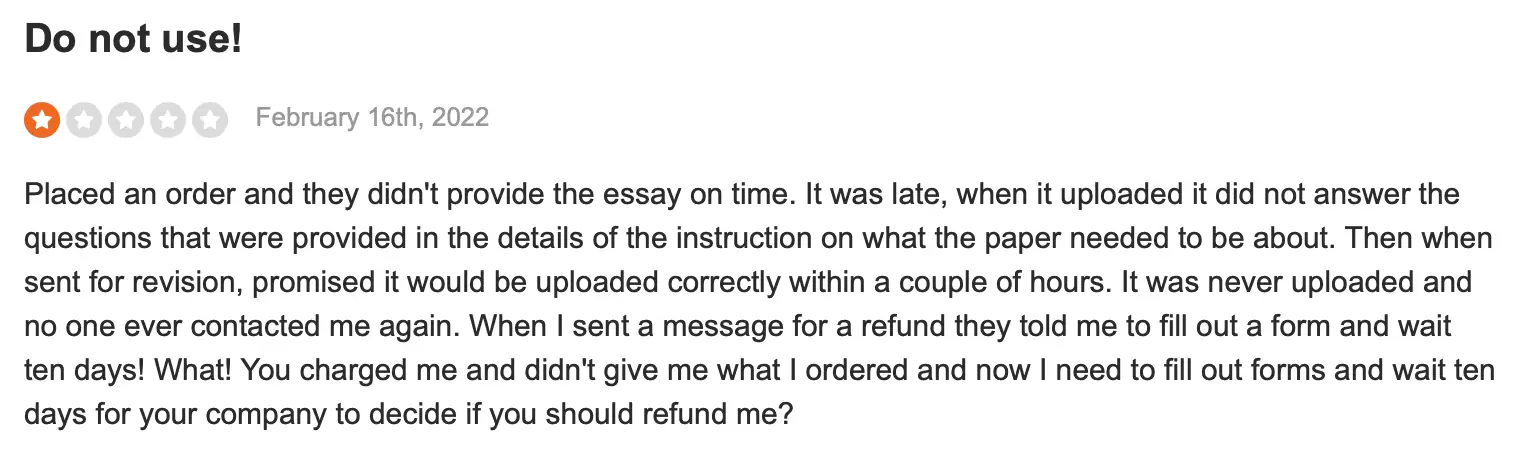Click the February 16th, 2022 review date

click(372, 118)
